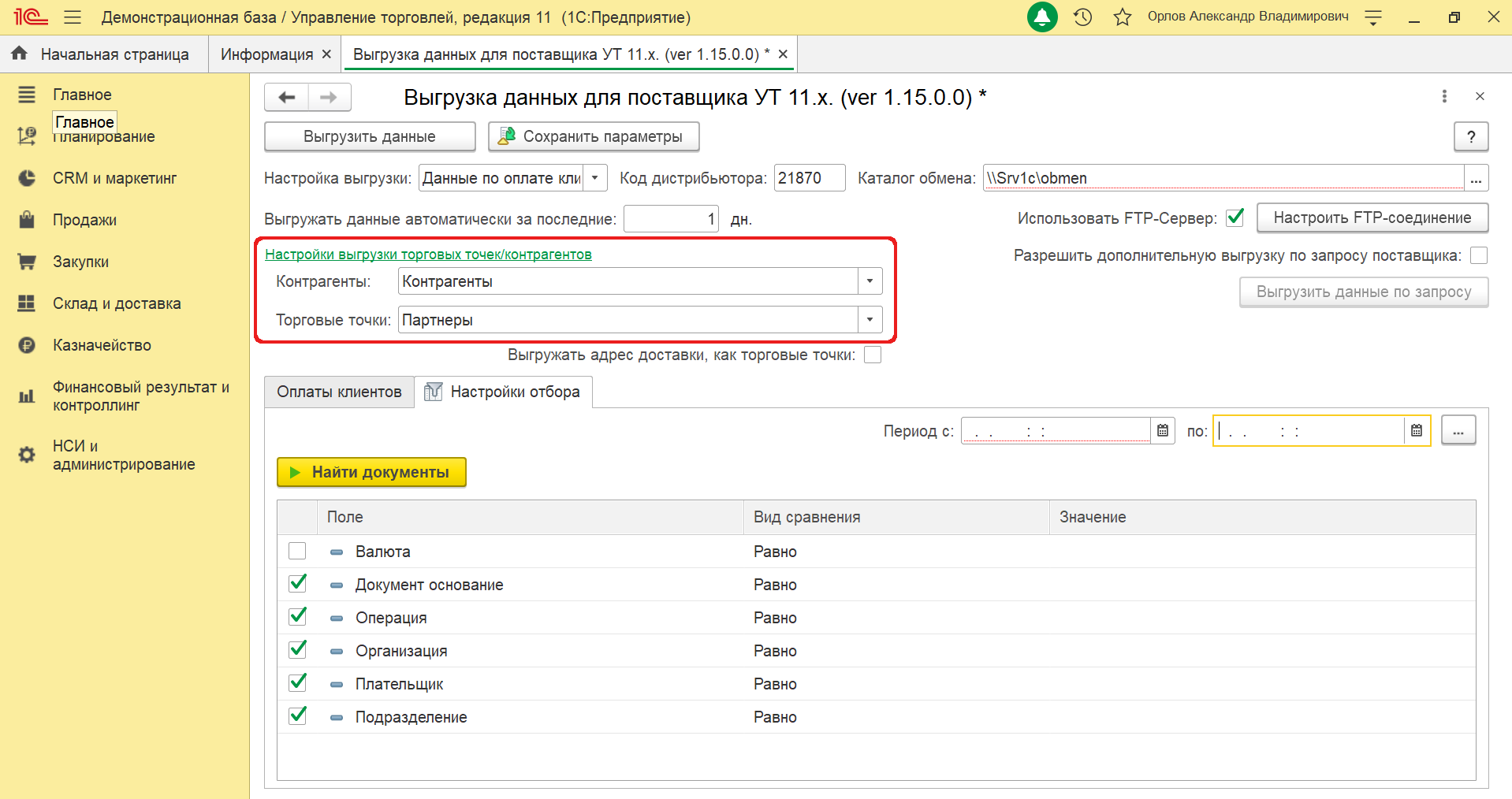
Task: Close the Информация tab
Action: [326, 54]
